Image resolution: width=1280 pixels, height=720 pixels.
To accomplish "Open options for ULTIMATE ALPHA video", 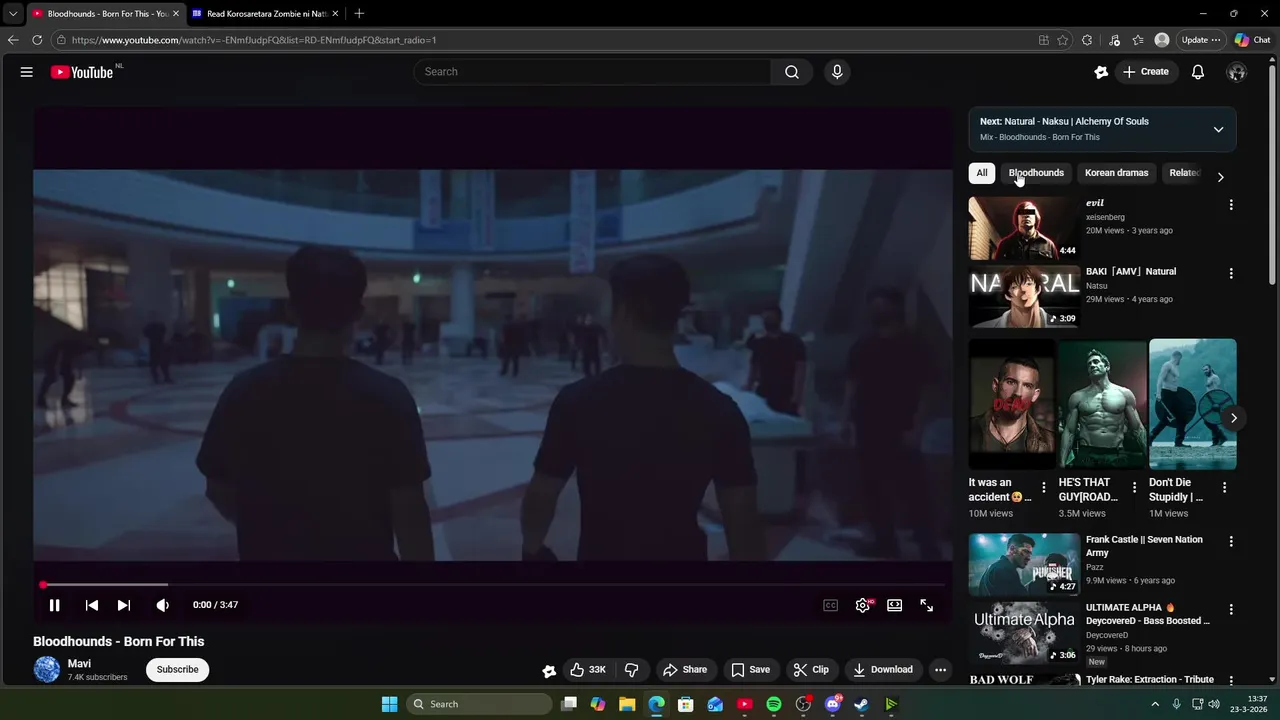I will 1231,610.
